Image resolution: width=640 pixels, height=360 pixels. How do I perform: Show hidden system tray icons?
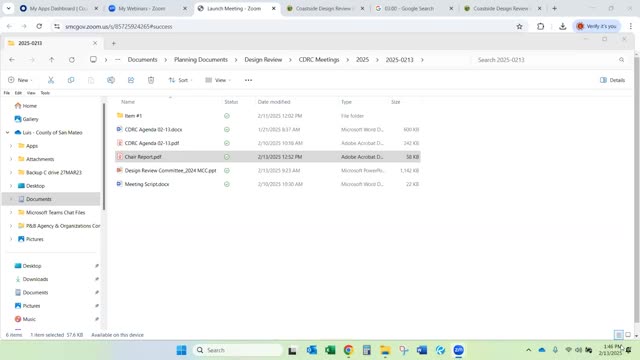pos(529,350)
